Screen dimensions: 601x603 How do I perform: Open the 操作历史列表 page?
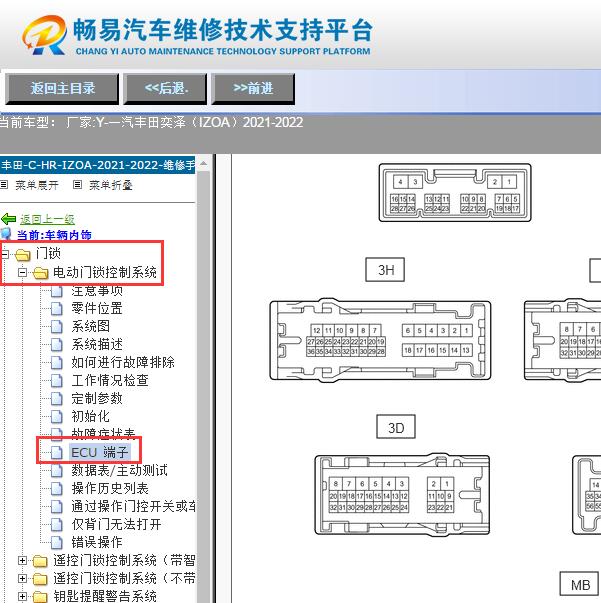(x=110, y=488)
